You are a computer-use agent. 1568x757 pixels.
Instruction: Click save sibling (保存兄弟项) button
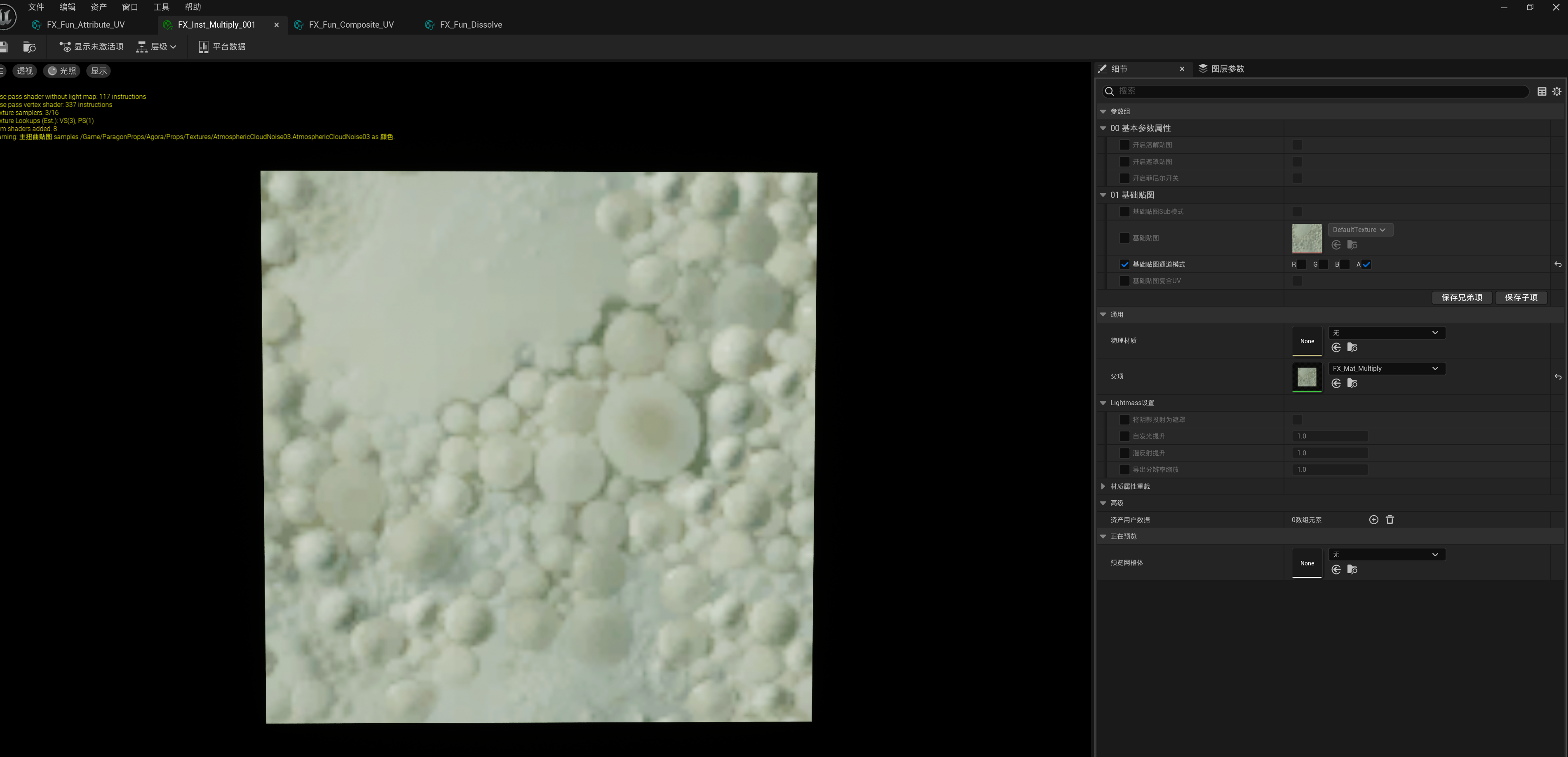coord(1462,298)
